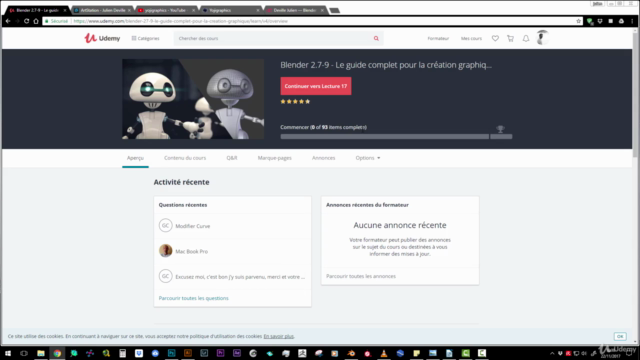This screenshot has width=640, height=360.
Task: Click the notifications bell icon
Action: pos(526,38)
